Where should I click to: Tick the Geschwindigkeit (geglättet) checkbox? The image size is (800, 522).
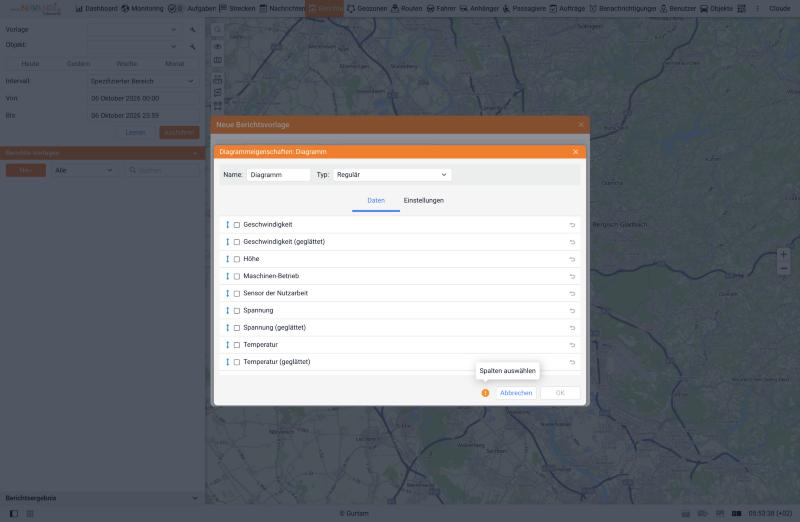[x=237, y=242]
